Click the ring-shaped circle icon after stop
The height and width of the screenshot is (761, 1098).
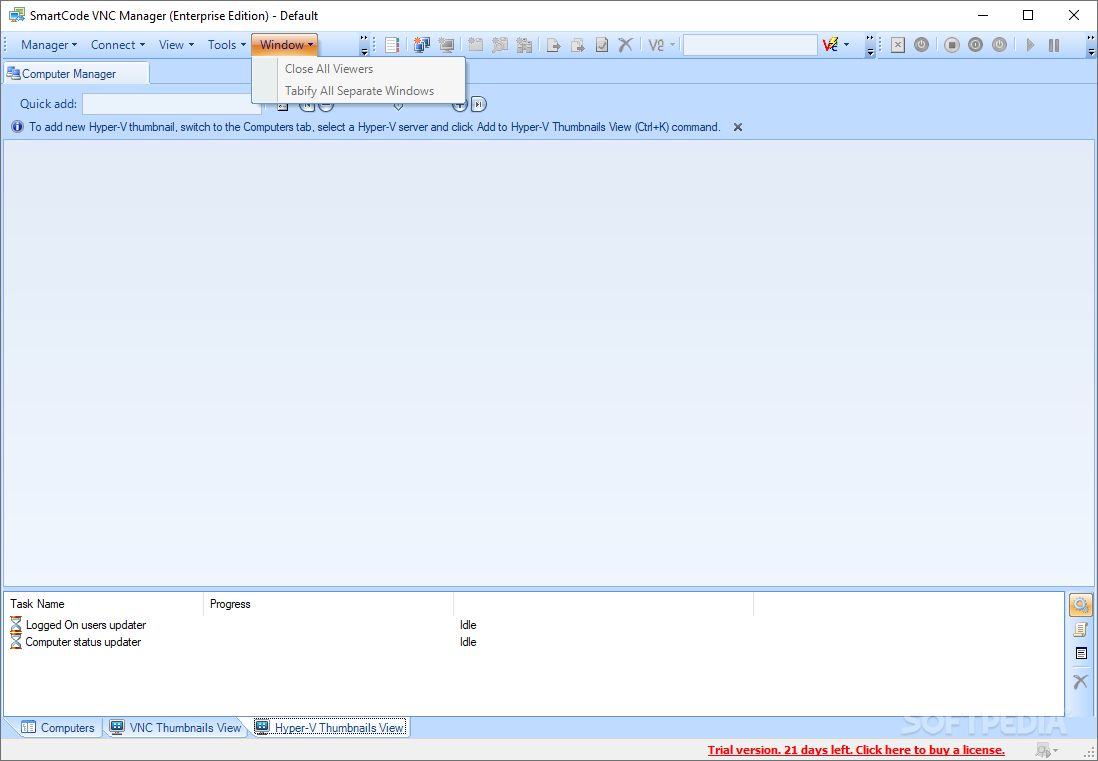click(975, 45)
